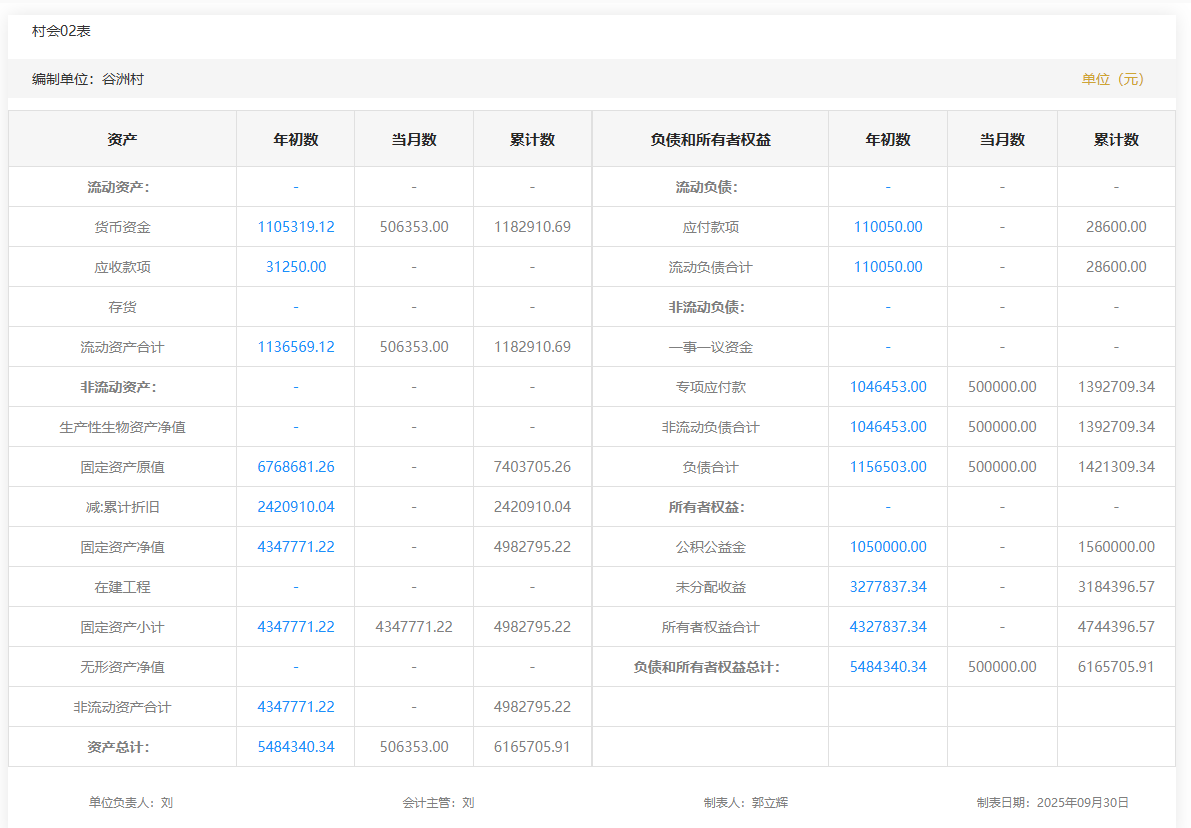Open the 减:累计折旧 年初数 blue link

tap(296, 507)
